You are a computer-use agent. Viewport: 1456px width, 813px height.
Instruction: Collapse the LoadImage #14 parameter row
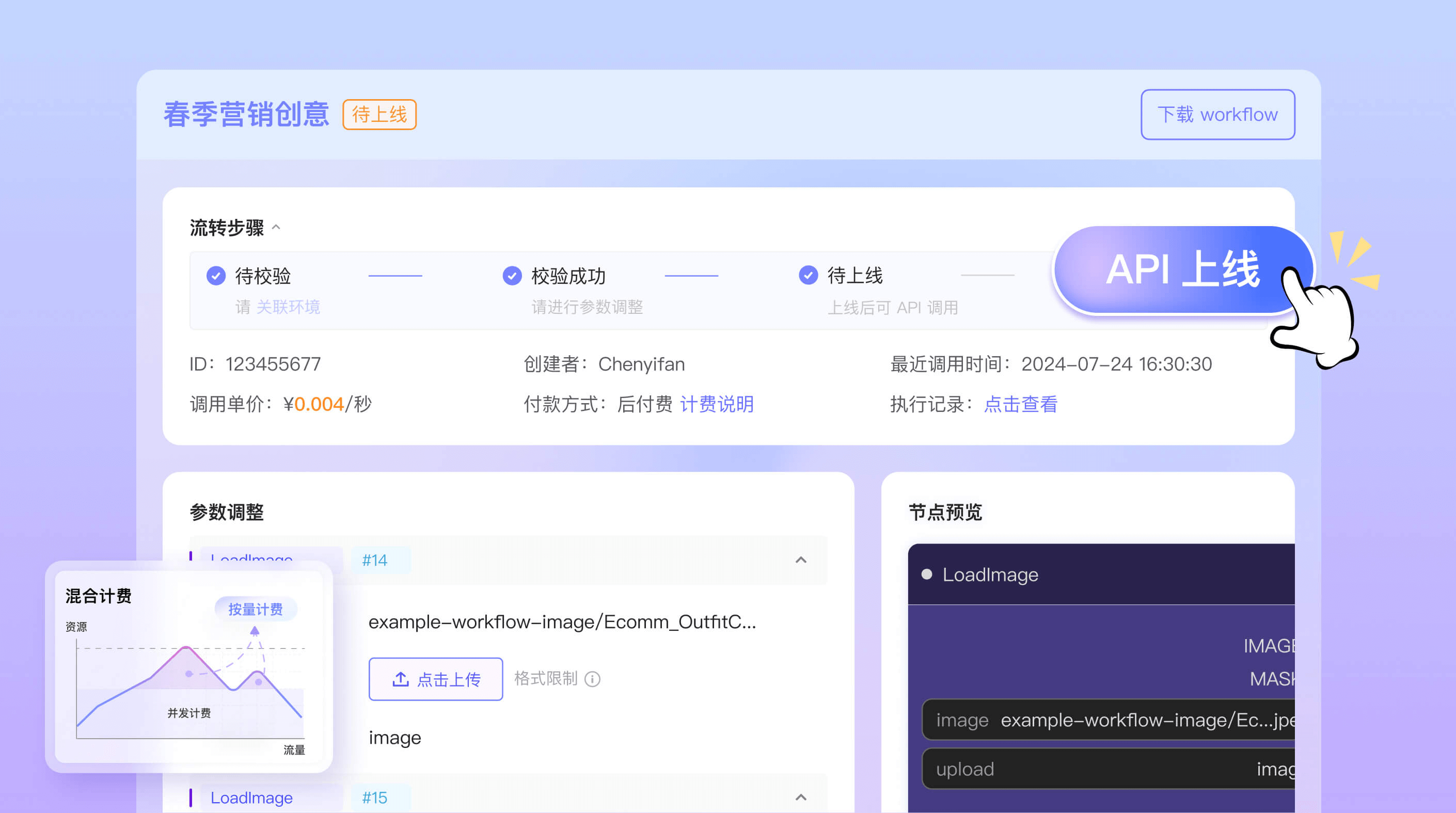point(801,560)
